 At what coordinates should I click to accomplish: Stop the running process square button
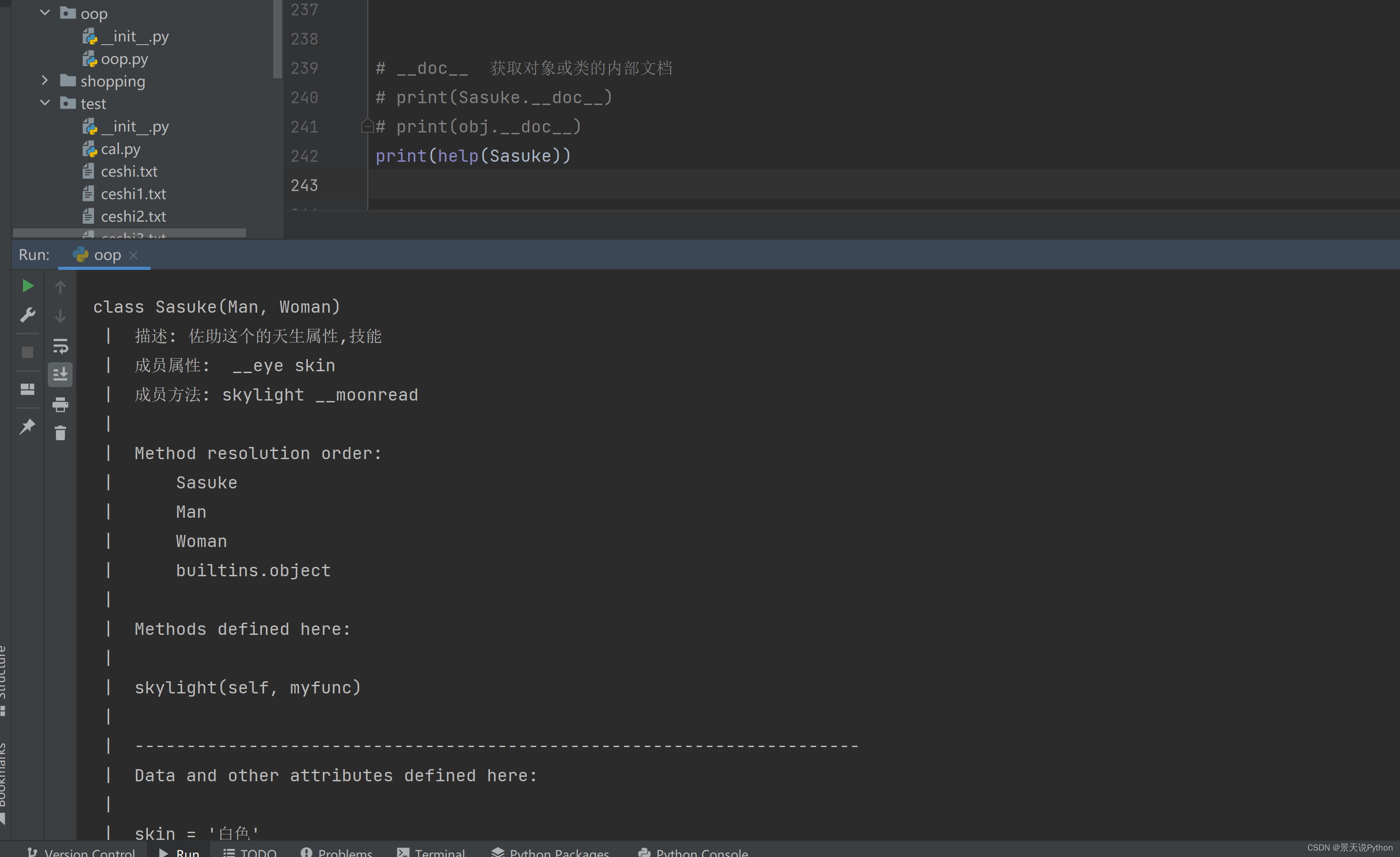click(x=27, y=352)
